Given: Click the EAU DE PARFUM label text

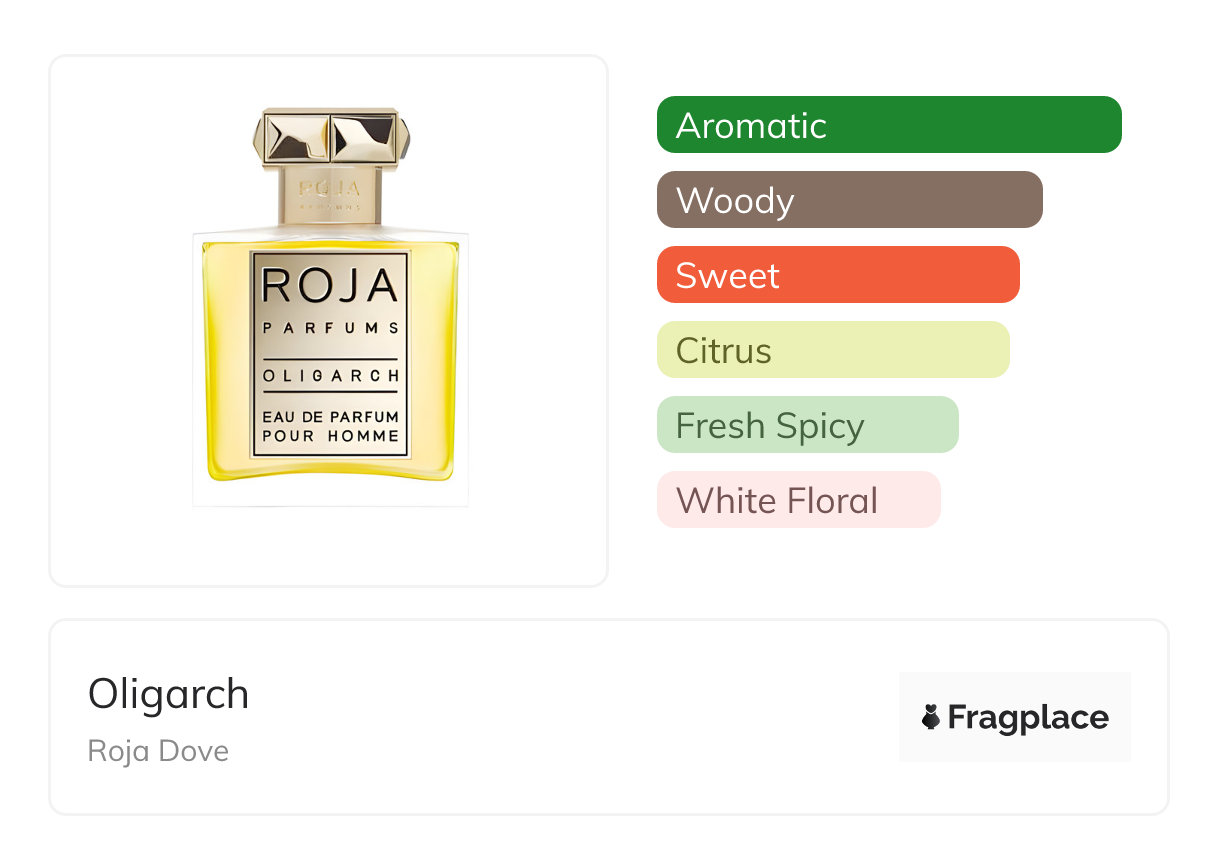Looking at the screenshot, I should pos(330,416).
